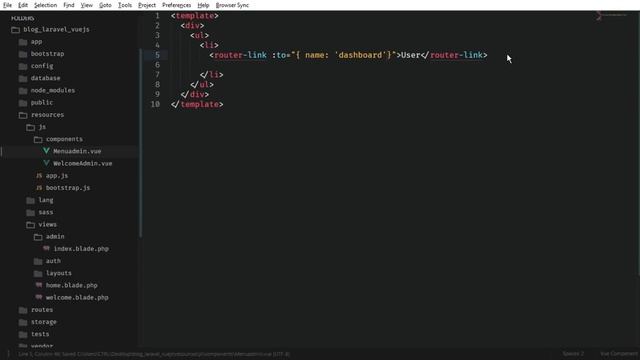
Task: Click the tests folder icon
Action: (23, 335)
